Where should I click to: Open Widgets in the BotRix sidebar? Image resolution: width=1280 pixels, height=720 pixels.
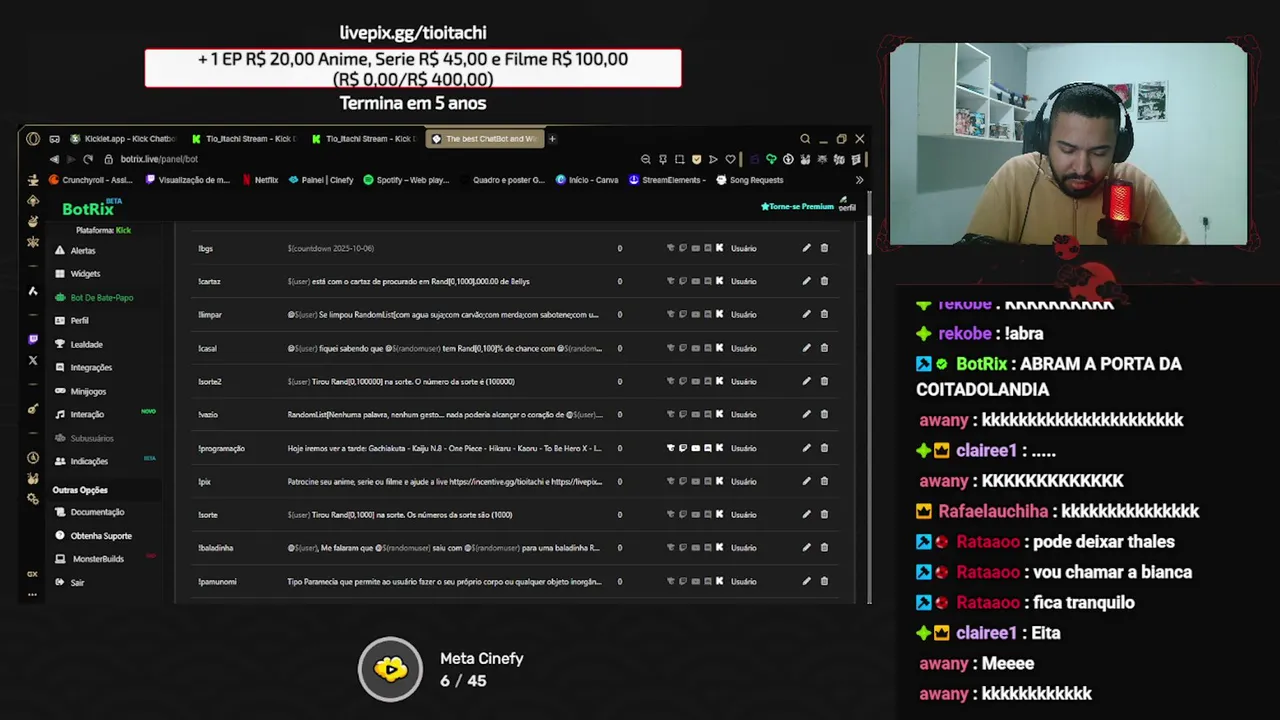(78, 274)
